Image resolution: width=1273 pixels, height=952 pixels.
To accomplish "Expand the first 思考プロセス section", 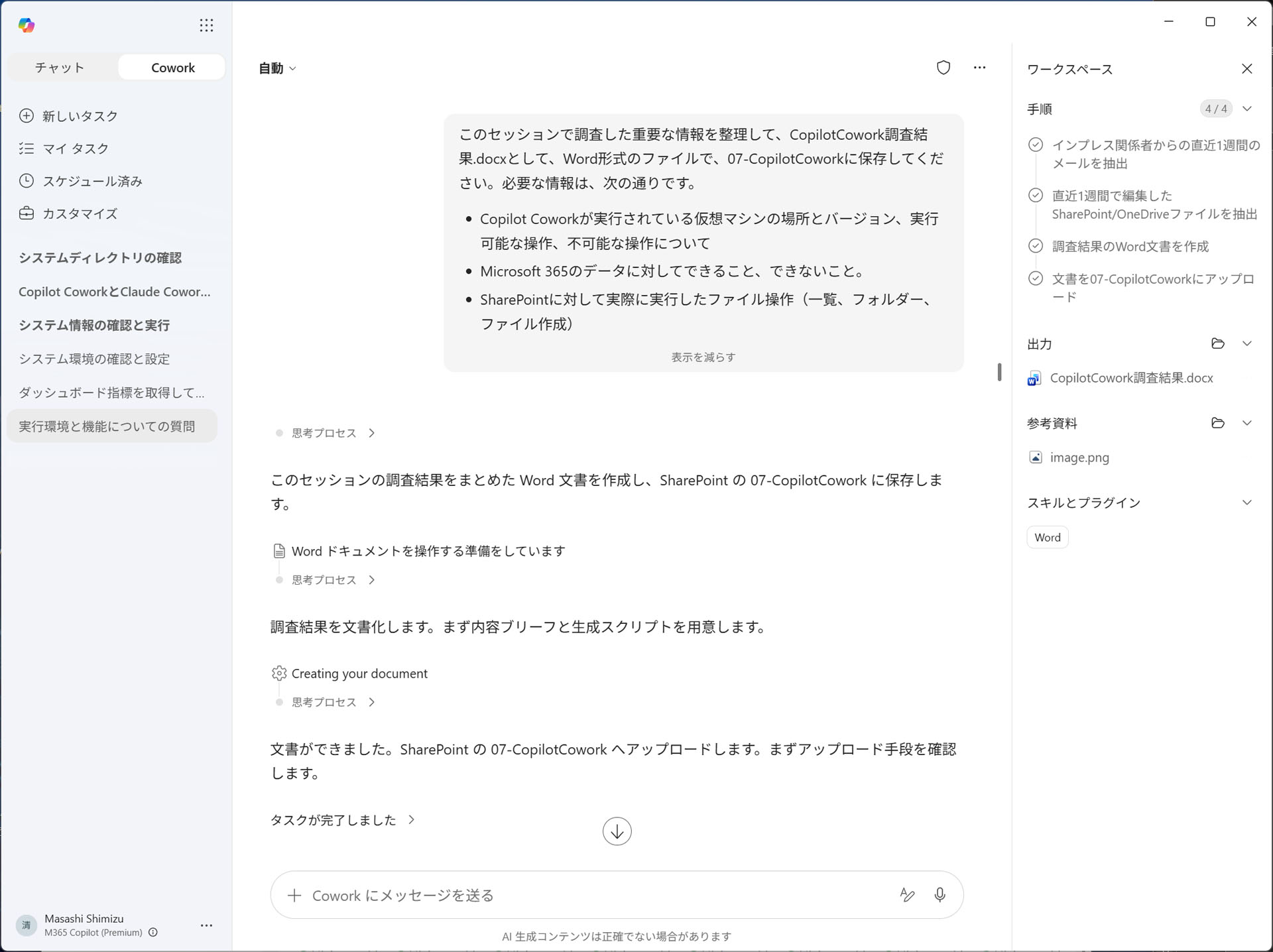I will point(333,433).
